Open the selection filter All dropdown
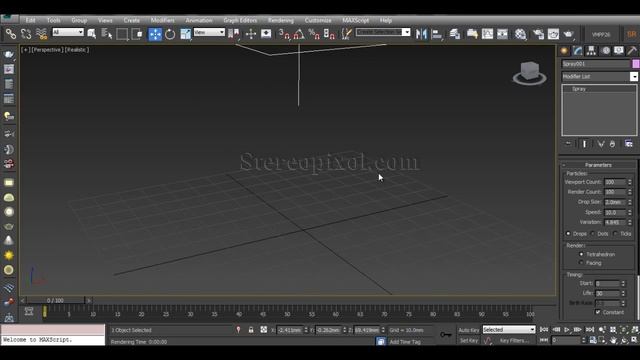Viewport: 640px width, 360px height. tap(68, 32)
